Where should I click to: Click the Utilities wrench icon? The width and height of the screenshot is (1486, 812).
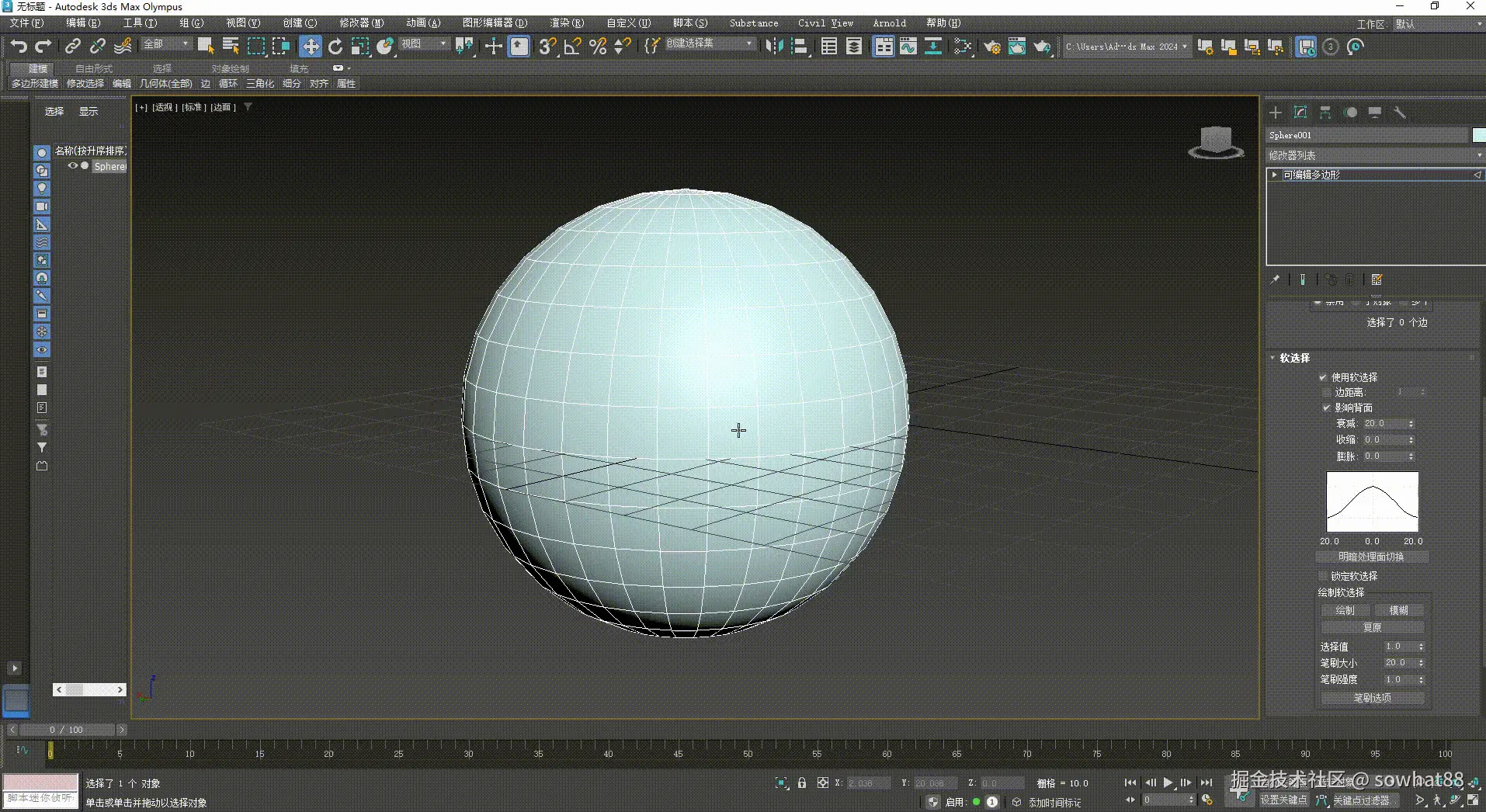coord(1401,113)
